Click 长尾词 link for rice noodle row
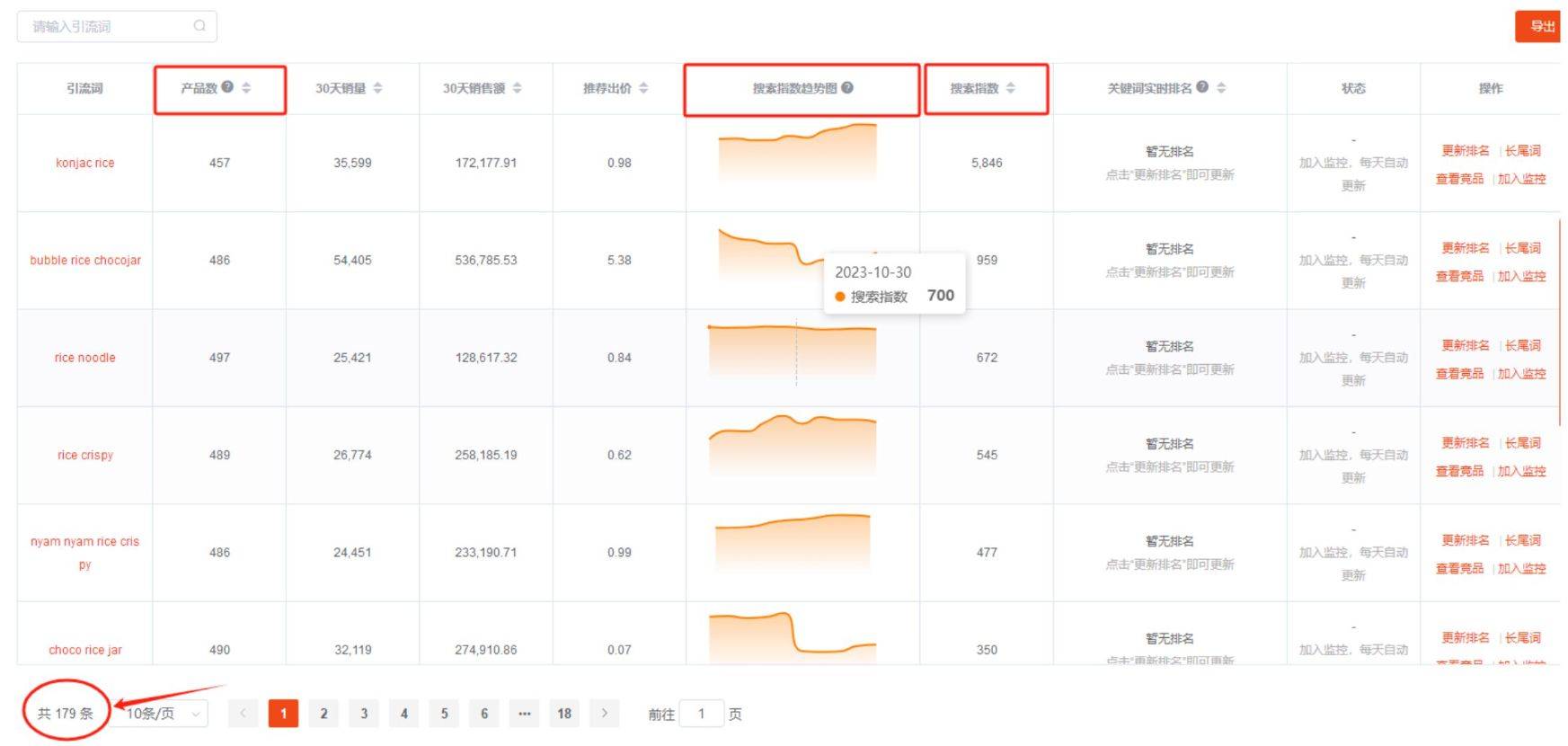This screenshot has width=1568, height=746. 1523,345
